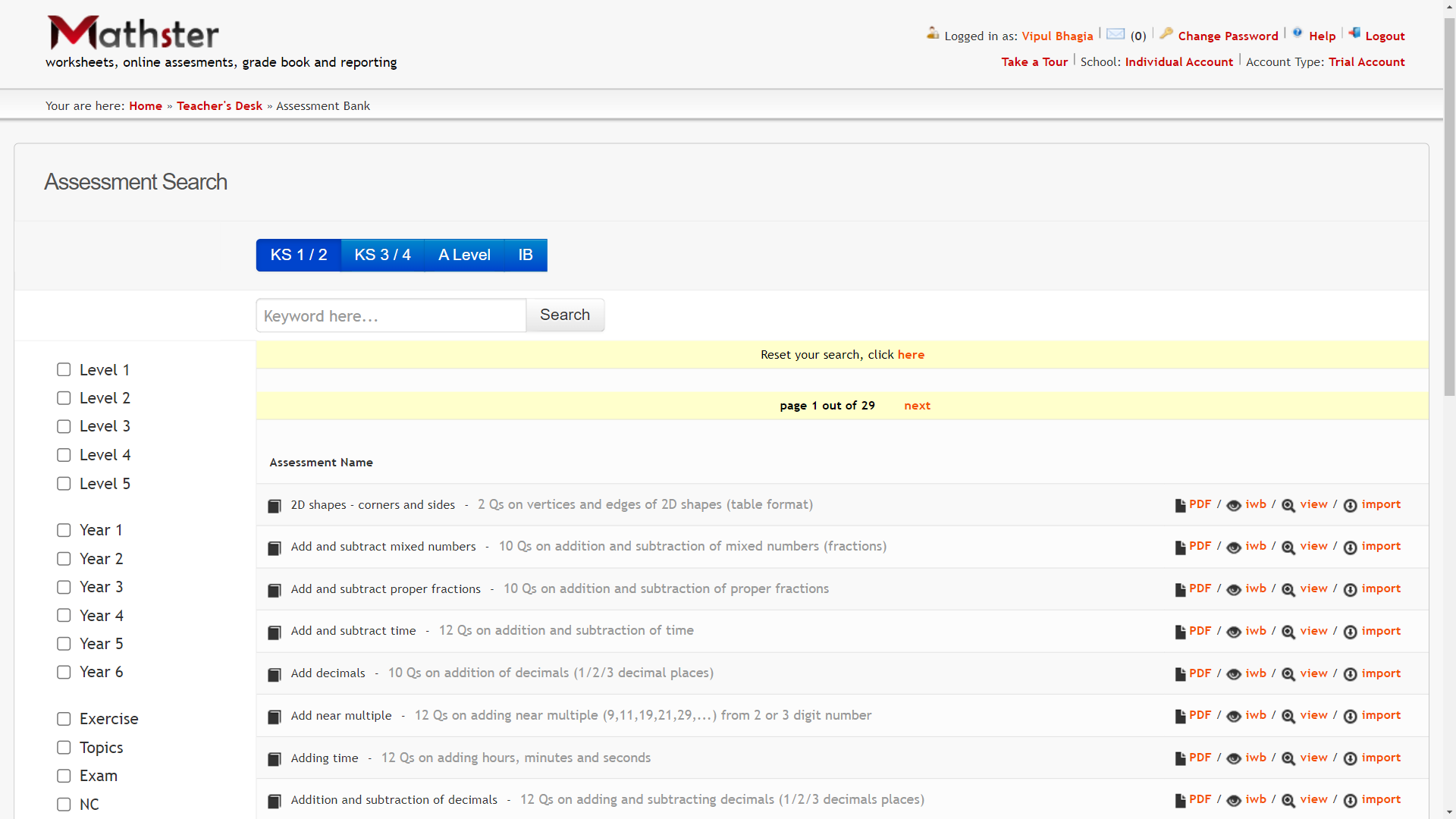Open Teacher's Desk breadcrumb link
Image resolution: width=1456 pixels, height=819 pixels.
tap(219, 106)
